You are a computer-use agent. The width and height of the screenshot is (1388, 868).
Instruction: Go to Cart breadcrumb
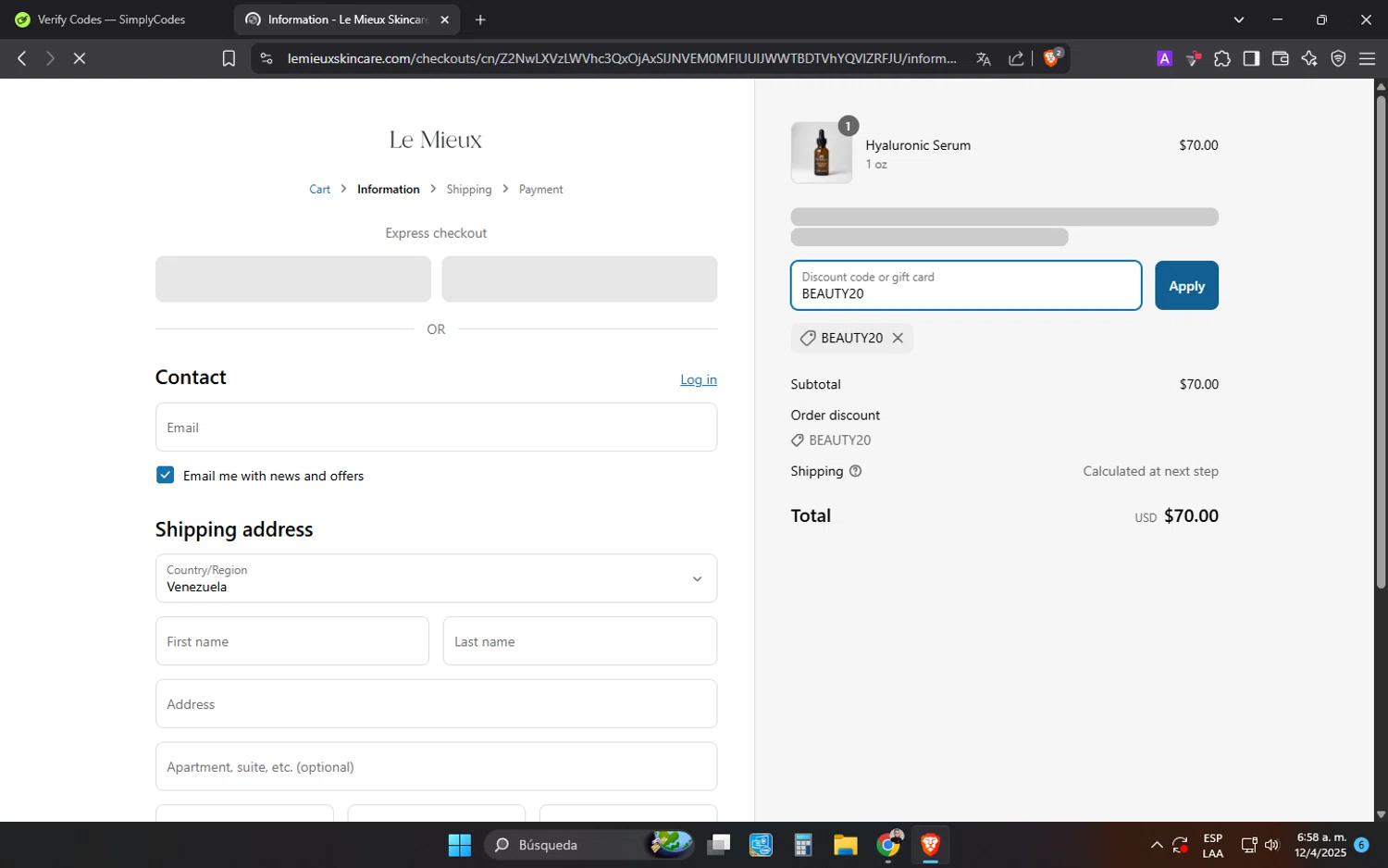click(319, 189)
